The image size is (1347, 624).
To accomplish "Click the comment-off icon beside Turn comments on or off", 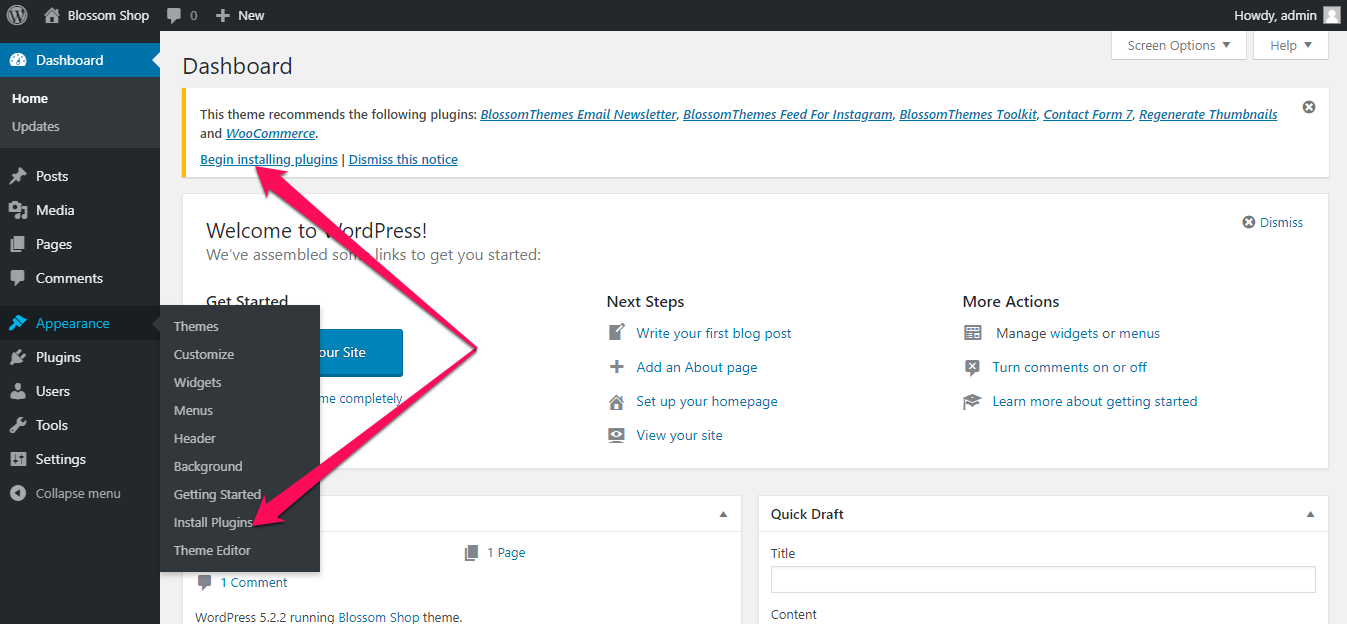I will point(973,367).
